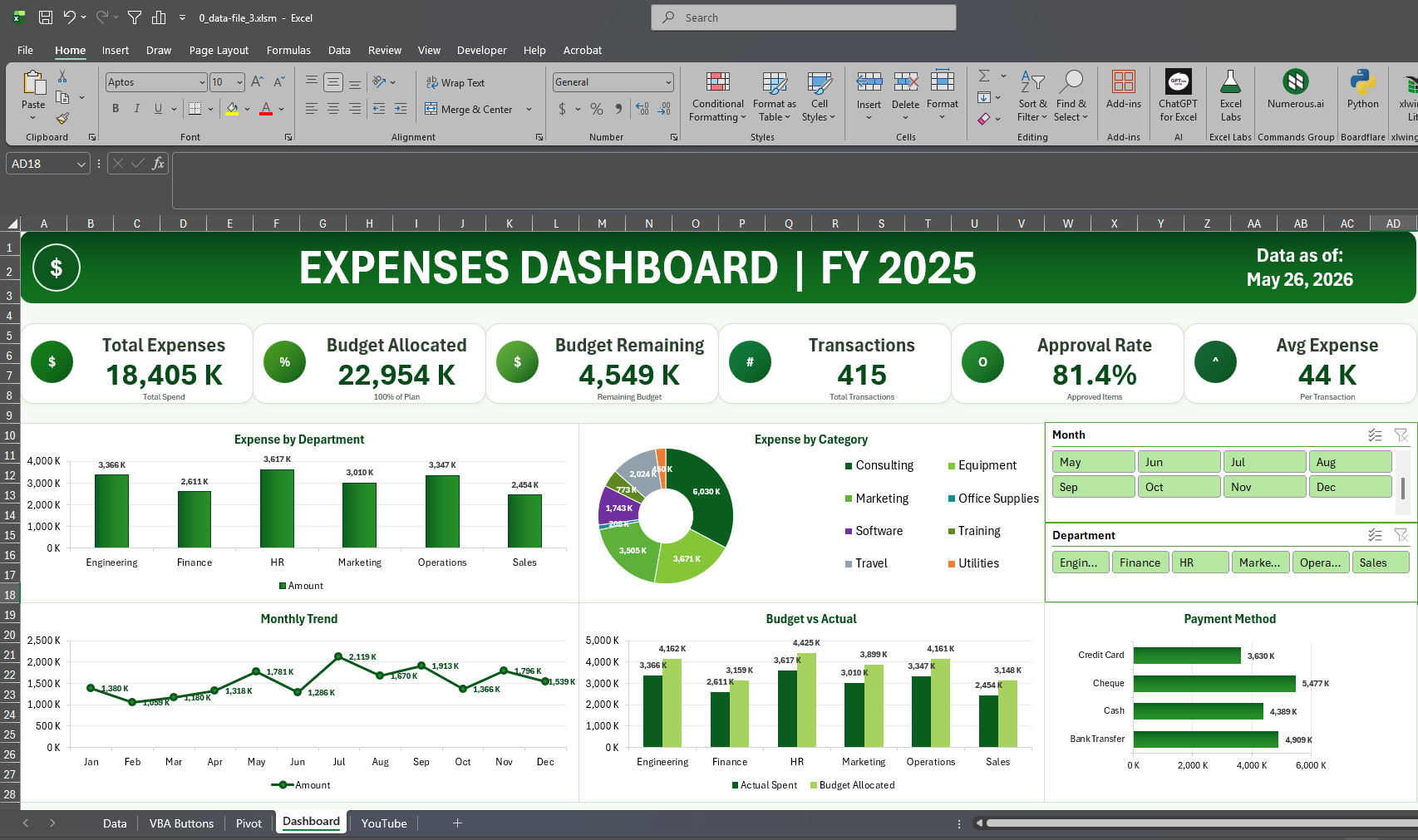This screenshot has height=840, width=1418.
Task: Expand the Merge & Center dropdown arrow
Action: [x=529, y=109]
